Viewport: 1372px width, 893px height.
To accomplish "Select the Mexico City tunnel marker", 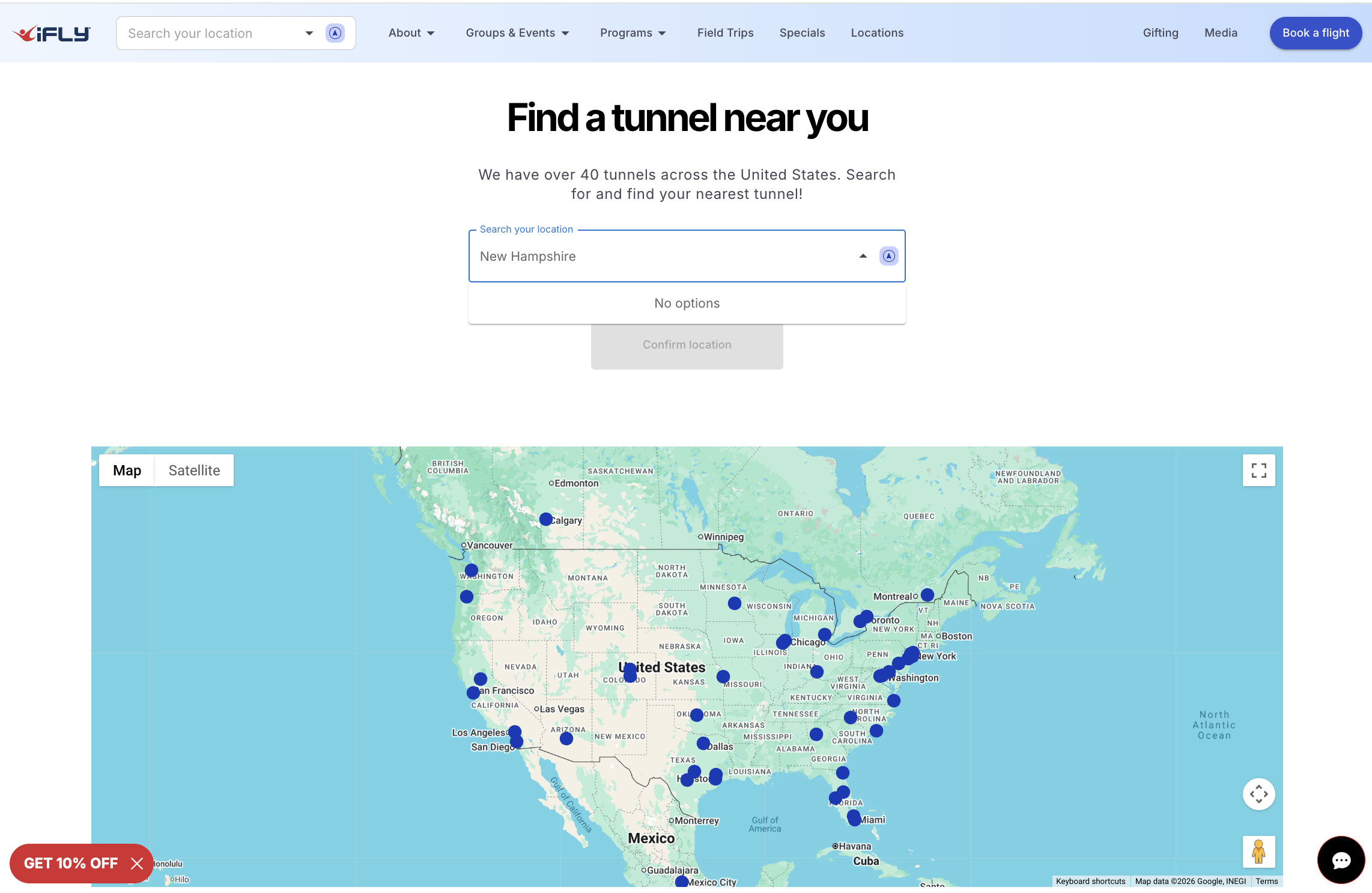I will click(682, 882).
